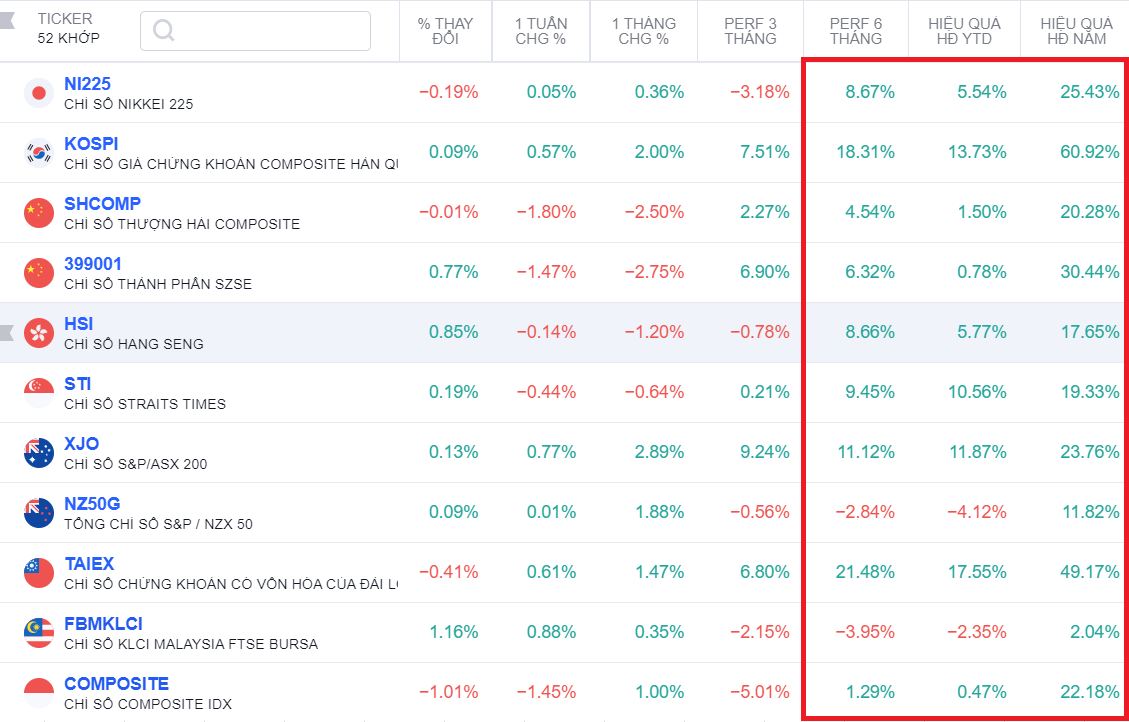Viewport: 1129px width, 722px height.
Task: Click the magnifier icon in the search box
Action: (x=163, y=31)
